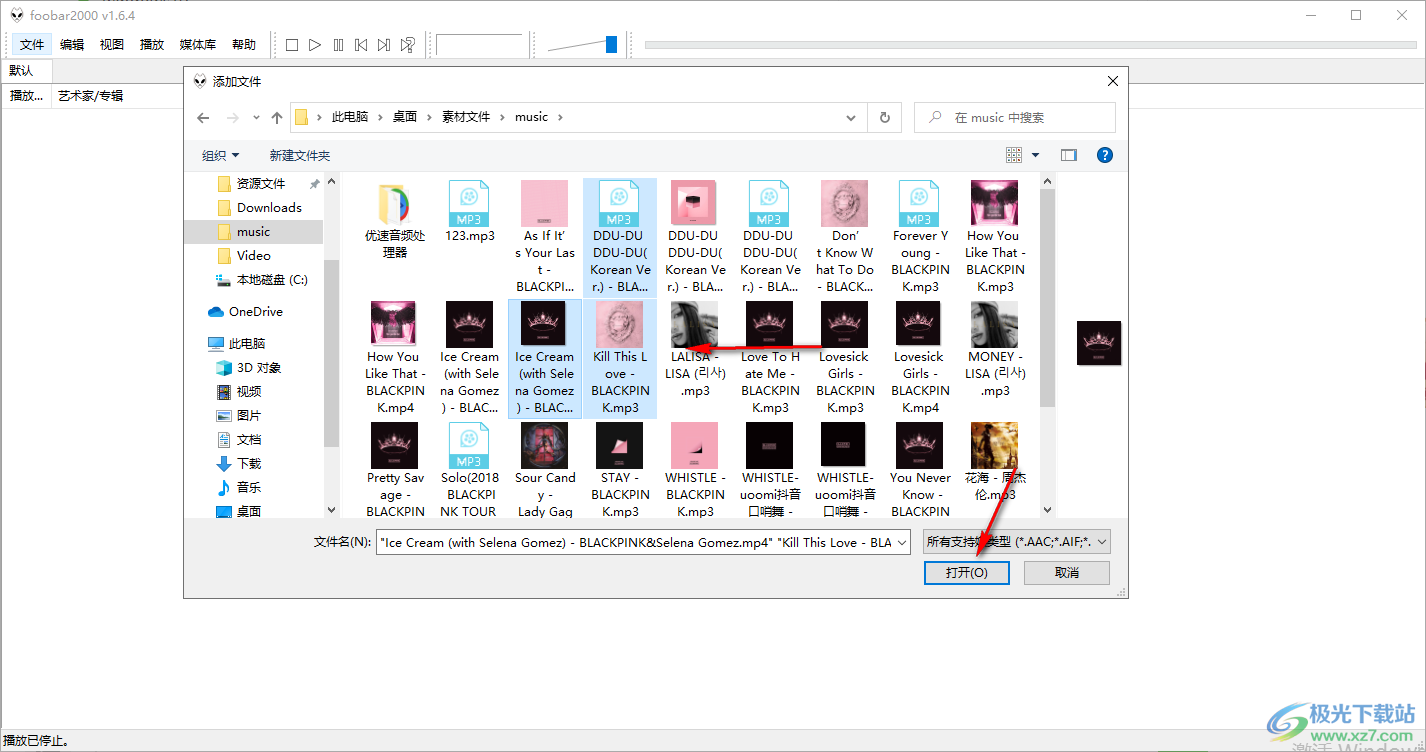Select How You Like That - BLACKPINK.mp3
Screen dimensions: 1426x752
point(994,237)
